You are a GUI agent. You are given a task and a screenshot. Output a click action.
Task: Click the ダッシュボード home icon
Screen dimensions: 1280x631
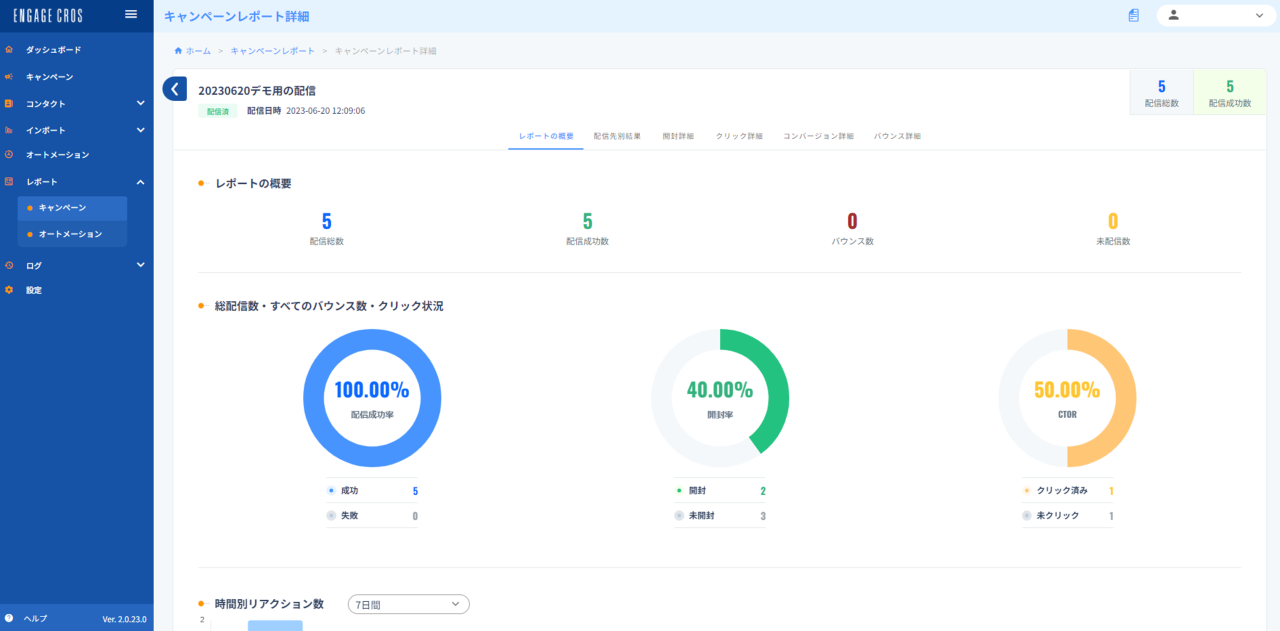(x=9, y=49)
